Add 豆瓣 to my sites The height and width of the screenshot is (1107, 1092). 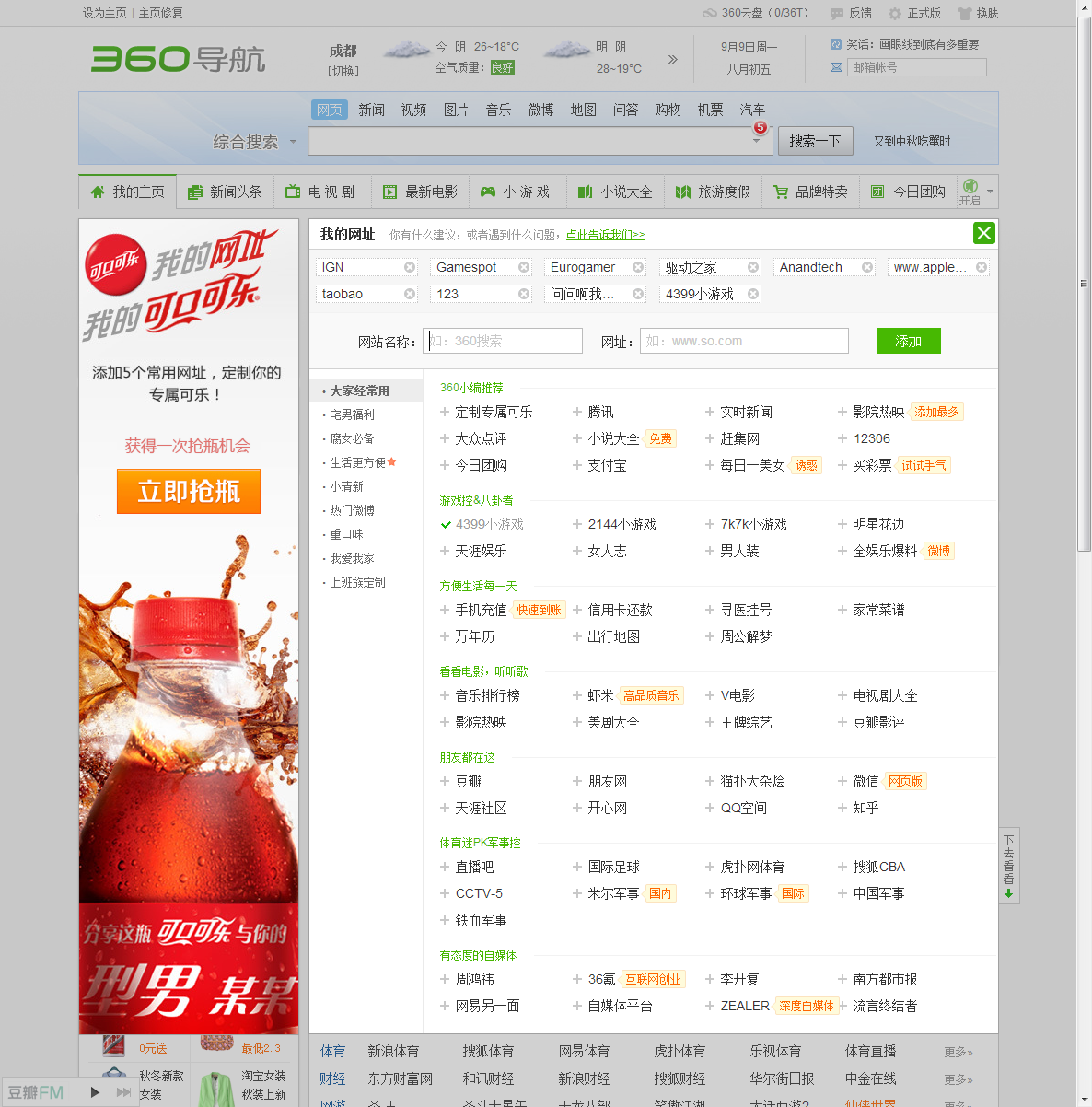(x=445, y=782)
